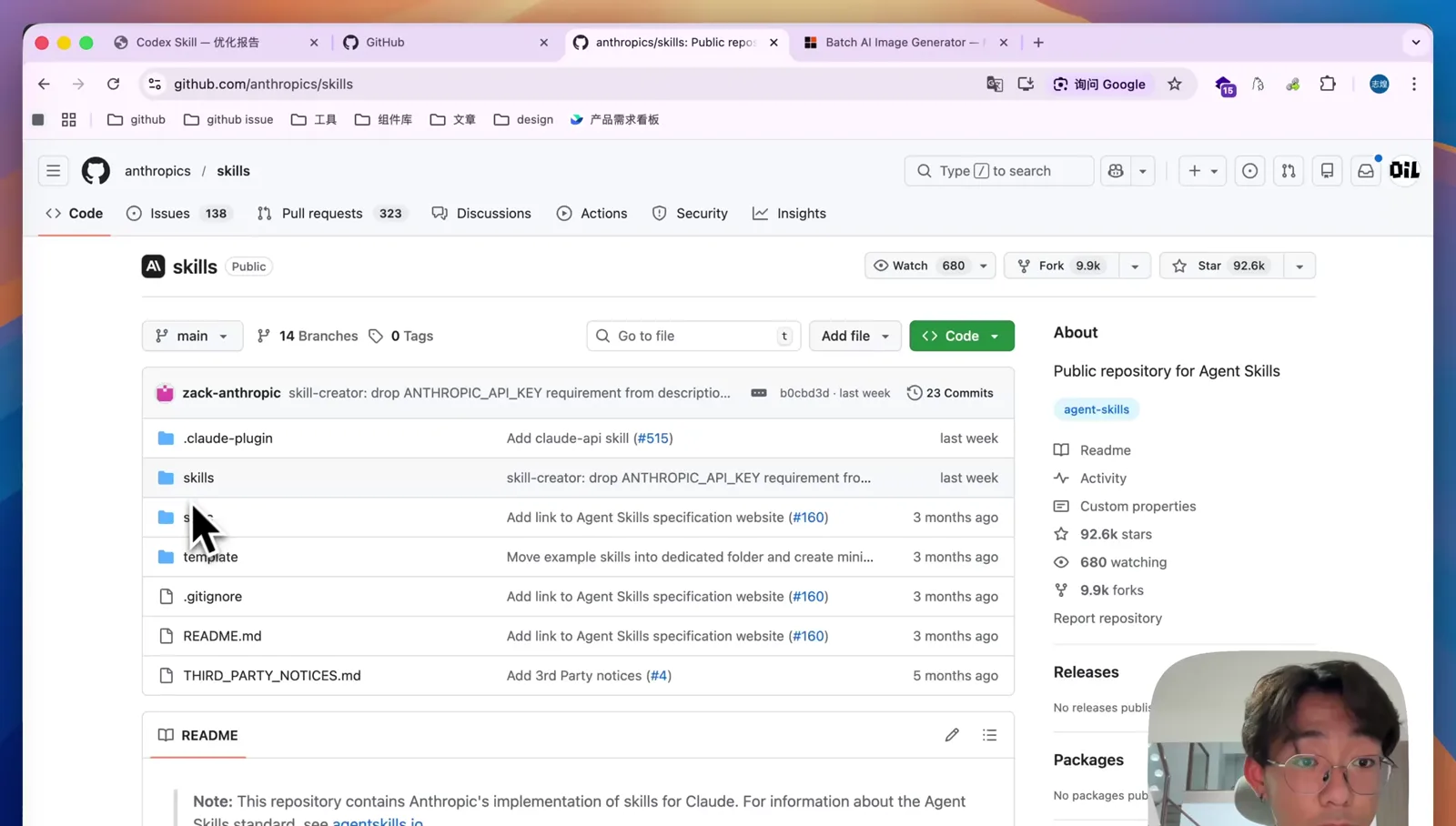Viewport: 1456px width, 826px height.
Task: Open the .claude-plugin folder
Action: point(227,438)
